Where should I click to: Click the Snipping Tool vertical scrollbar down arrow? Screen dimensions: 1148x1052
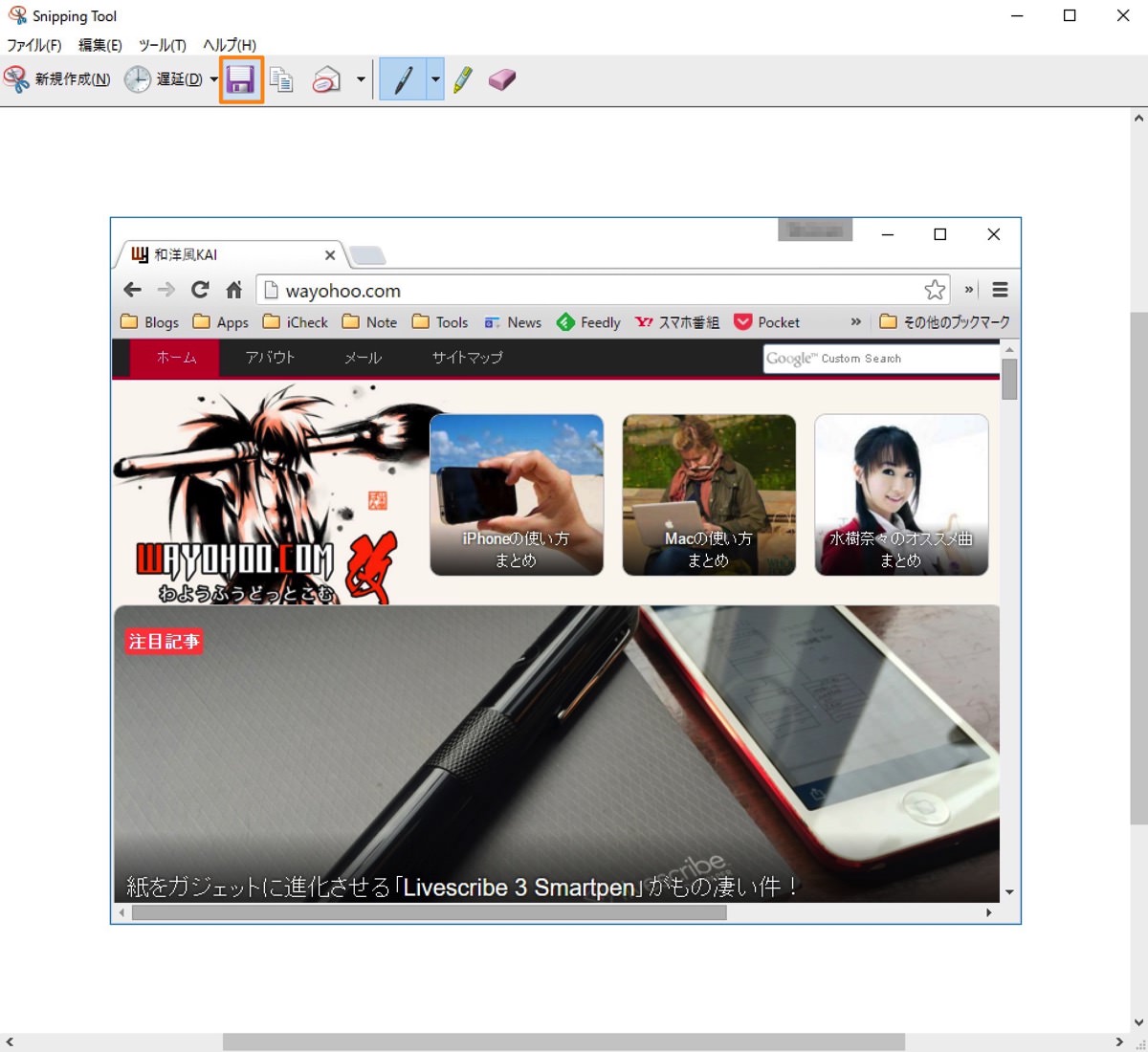[1138, 1021]
